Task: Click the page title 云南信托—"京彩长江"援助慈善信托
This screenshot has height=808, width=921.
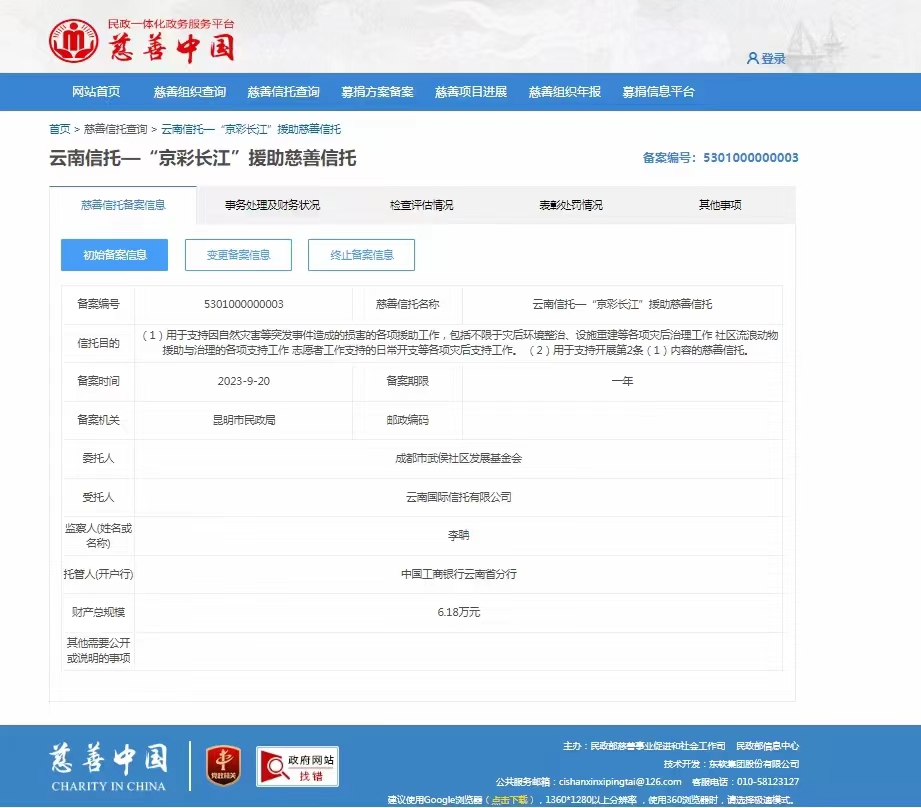Action: pos(203,158)
